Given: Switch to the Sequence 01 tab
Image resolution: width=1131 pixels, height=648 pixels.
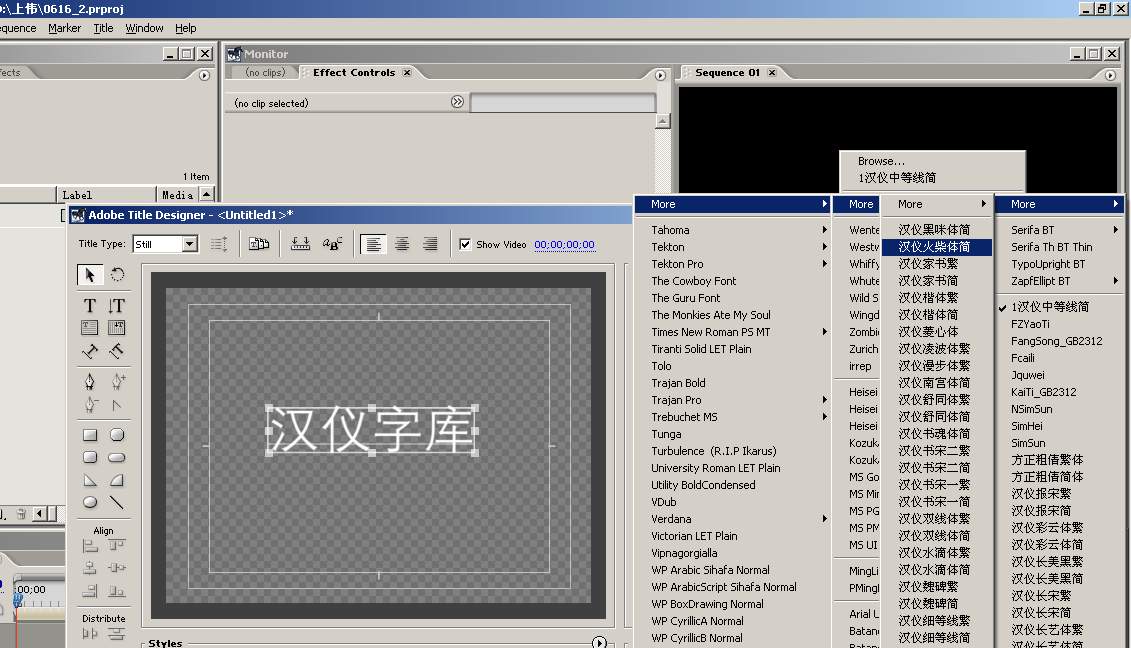Looking at the screenshot, I should [x=727, y=73].
